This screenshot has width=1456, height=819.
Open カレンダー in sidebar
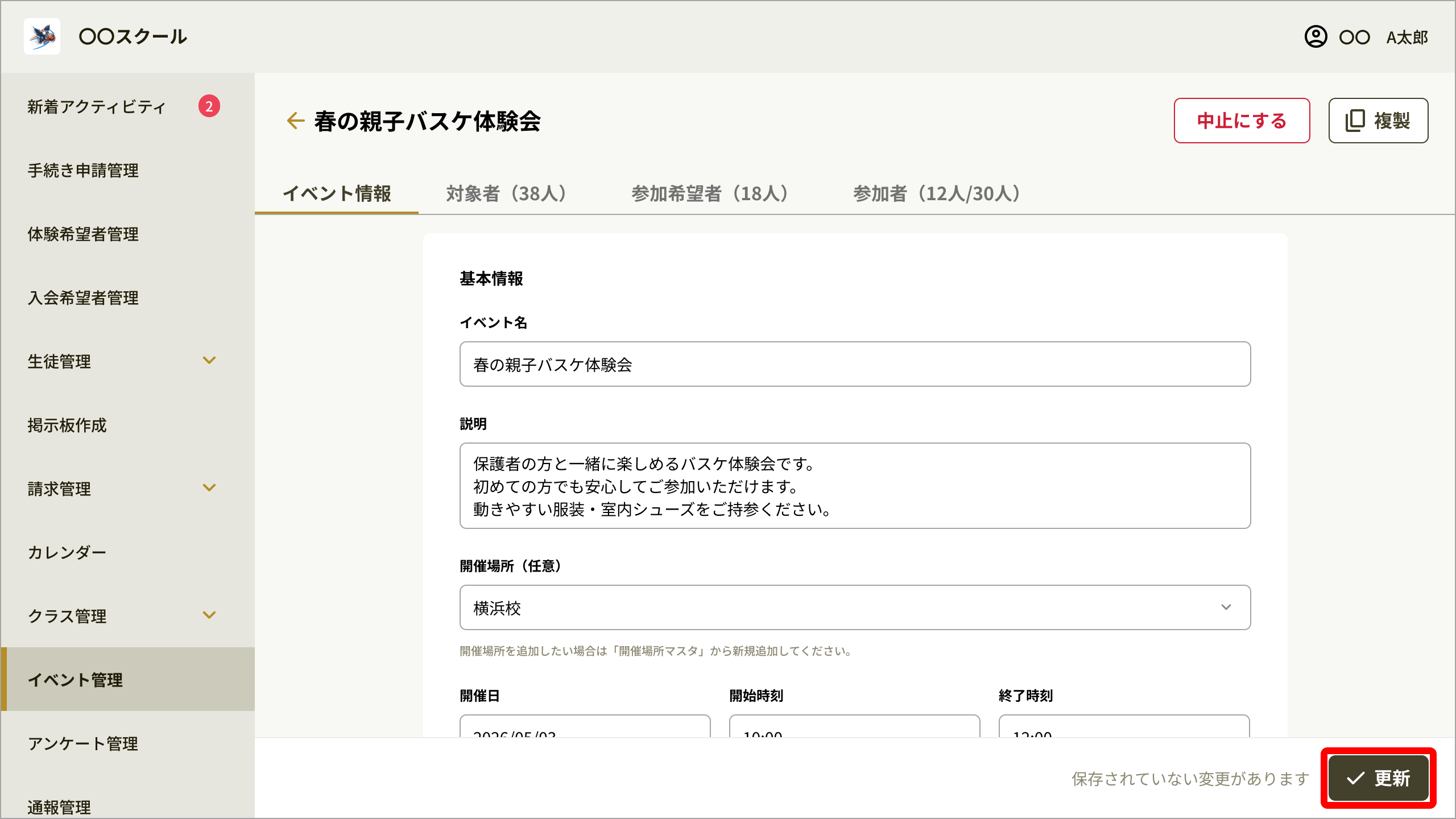coord(128,553)
